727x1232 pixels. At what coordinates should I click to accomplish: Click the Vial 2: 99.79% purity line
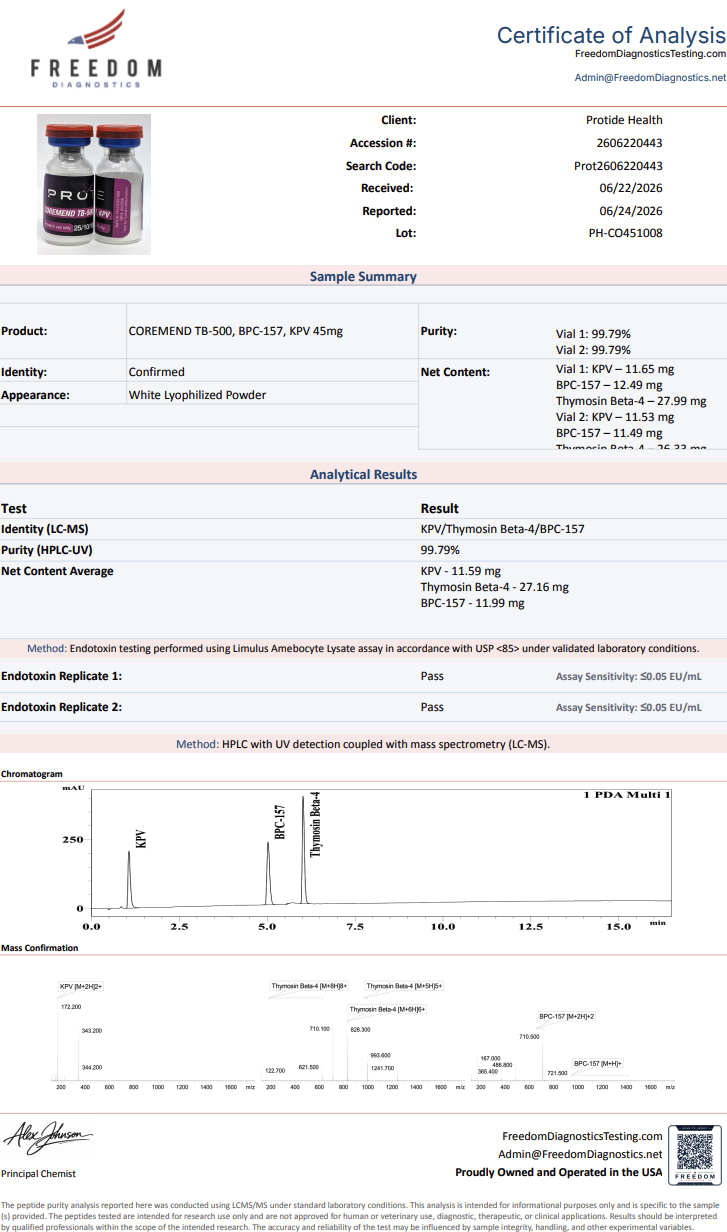(x=593, y=350)
